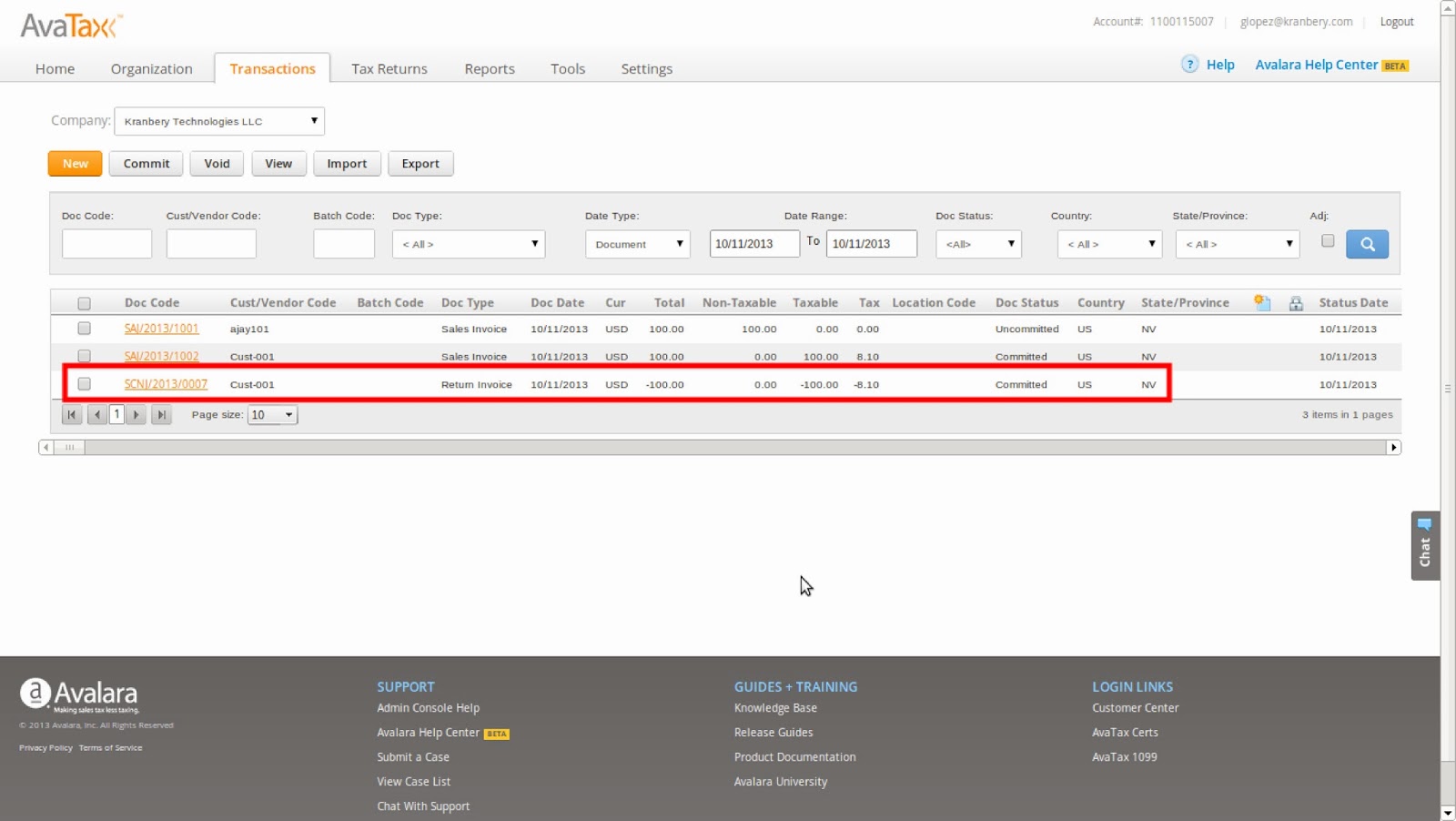Click the Commit button
Screen dimensions: 1456x821
click(147, 164)
